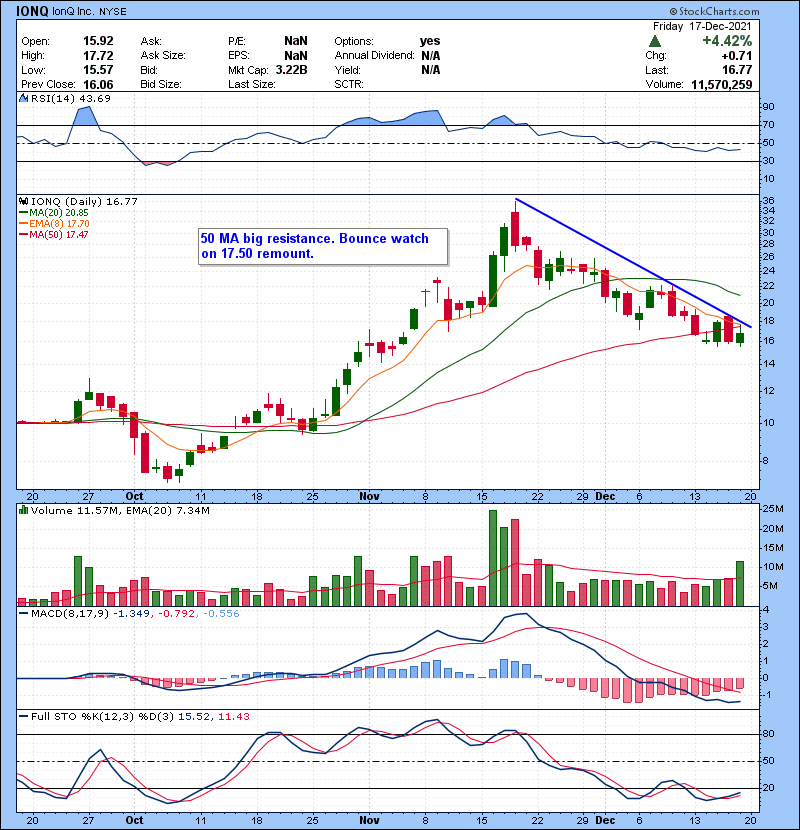Click the High value 17.72
The height and width of the screenshot is (830, 800).
[x=98, y=55]
